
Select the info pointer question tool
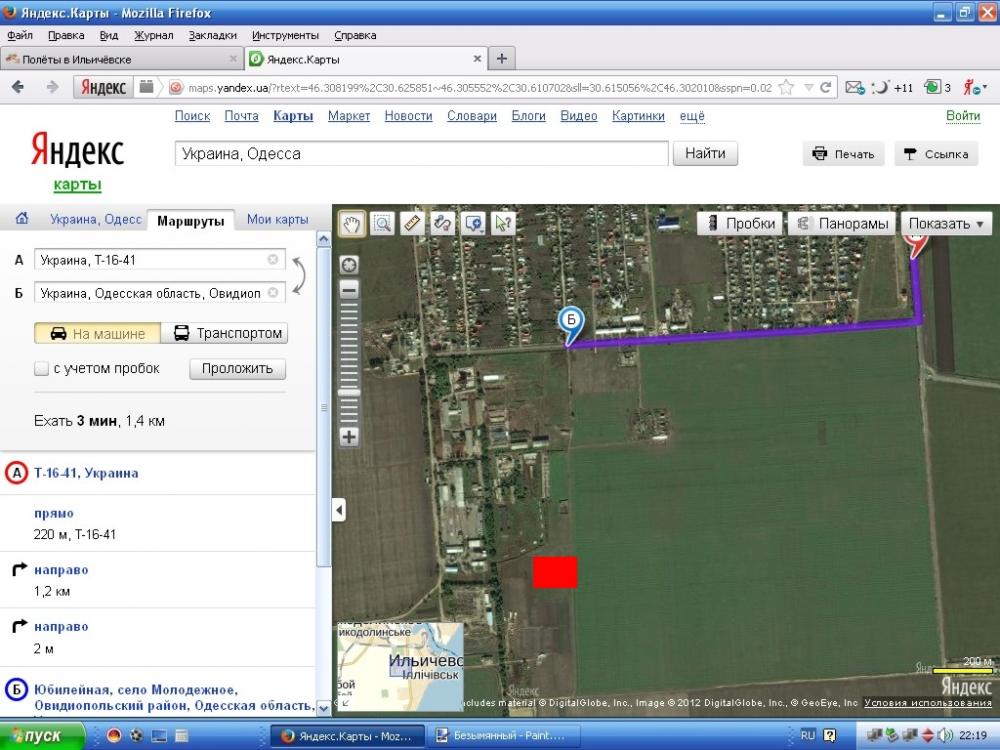[503, 224]
